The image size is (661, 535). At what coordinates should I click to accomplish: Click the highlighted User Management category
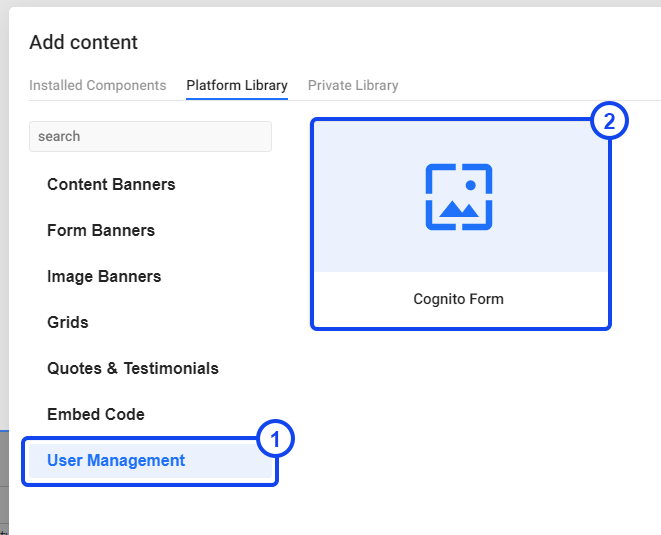151,460
